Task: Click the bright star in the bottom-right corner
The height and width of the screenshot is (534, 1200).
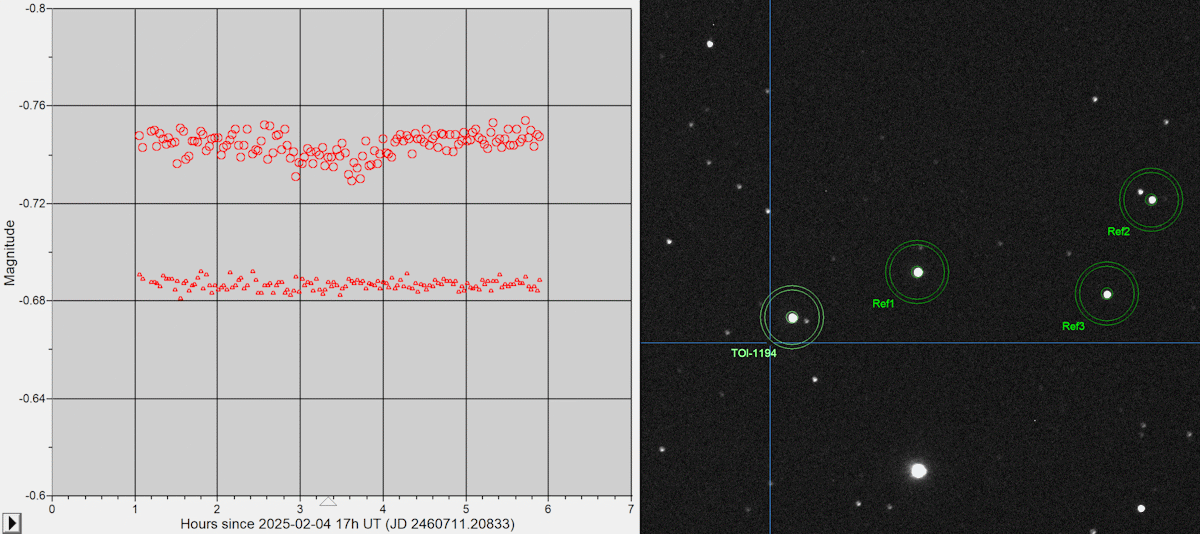Action: point(1141,508)
